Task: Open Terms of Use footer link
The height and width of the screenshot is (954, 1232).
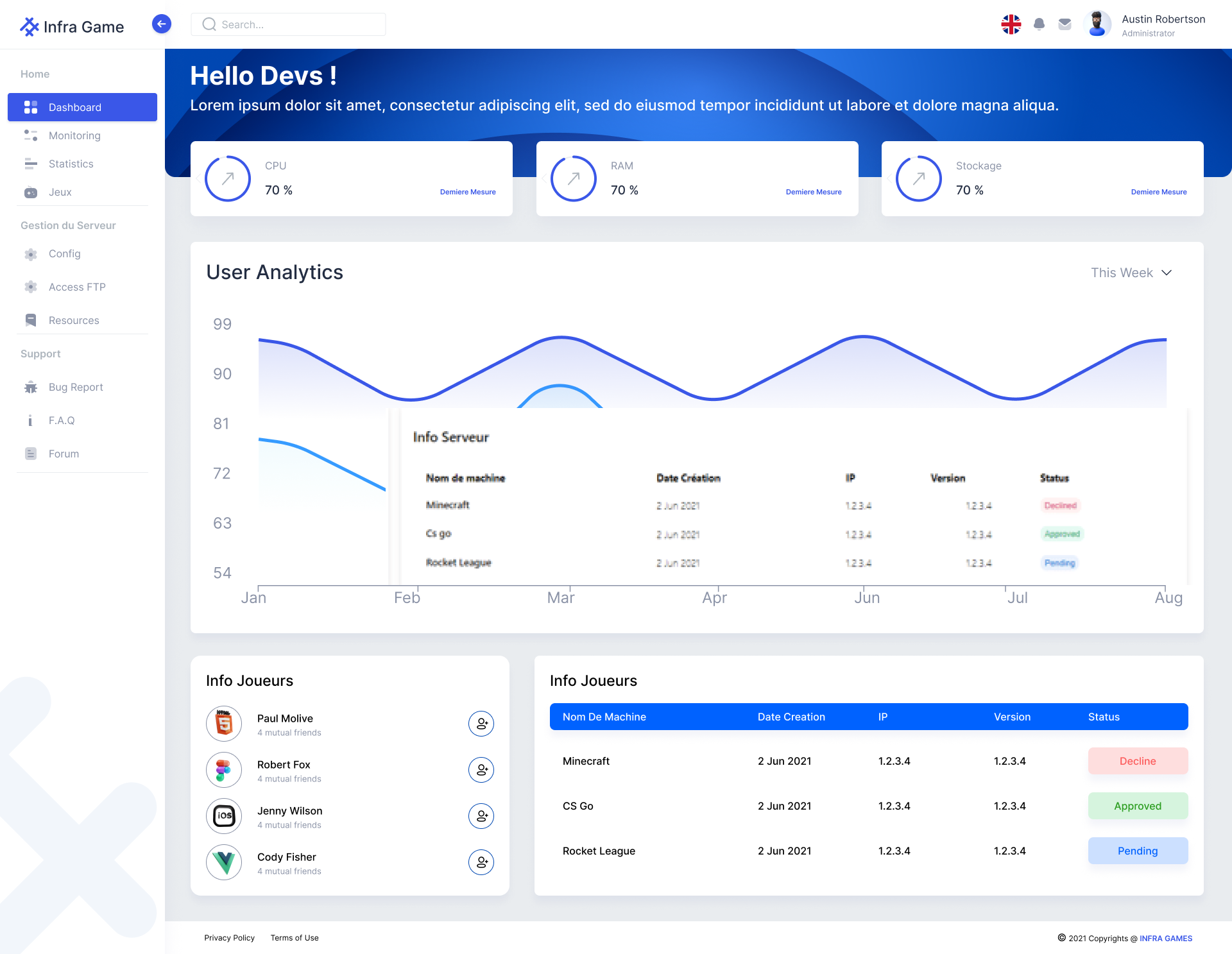Action: 295,938
